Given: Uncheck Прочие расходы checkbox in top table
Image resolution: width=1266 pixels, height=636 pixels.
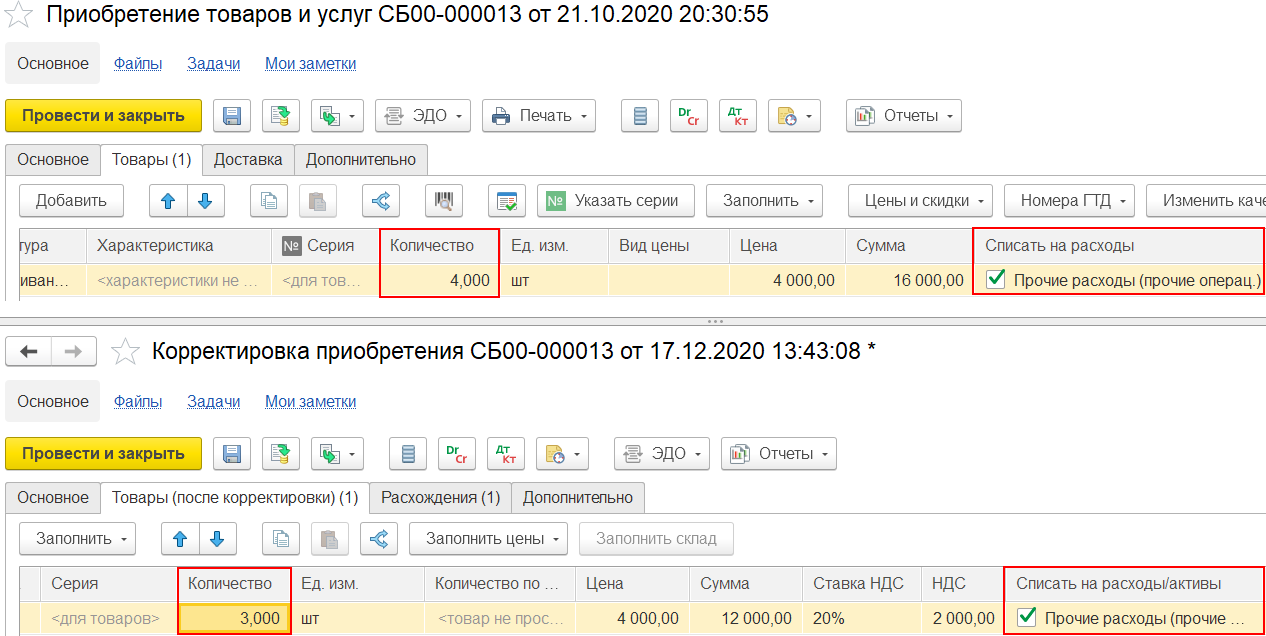Looking at the screenshot, I should coord(995,280).
